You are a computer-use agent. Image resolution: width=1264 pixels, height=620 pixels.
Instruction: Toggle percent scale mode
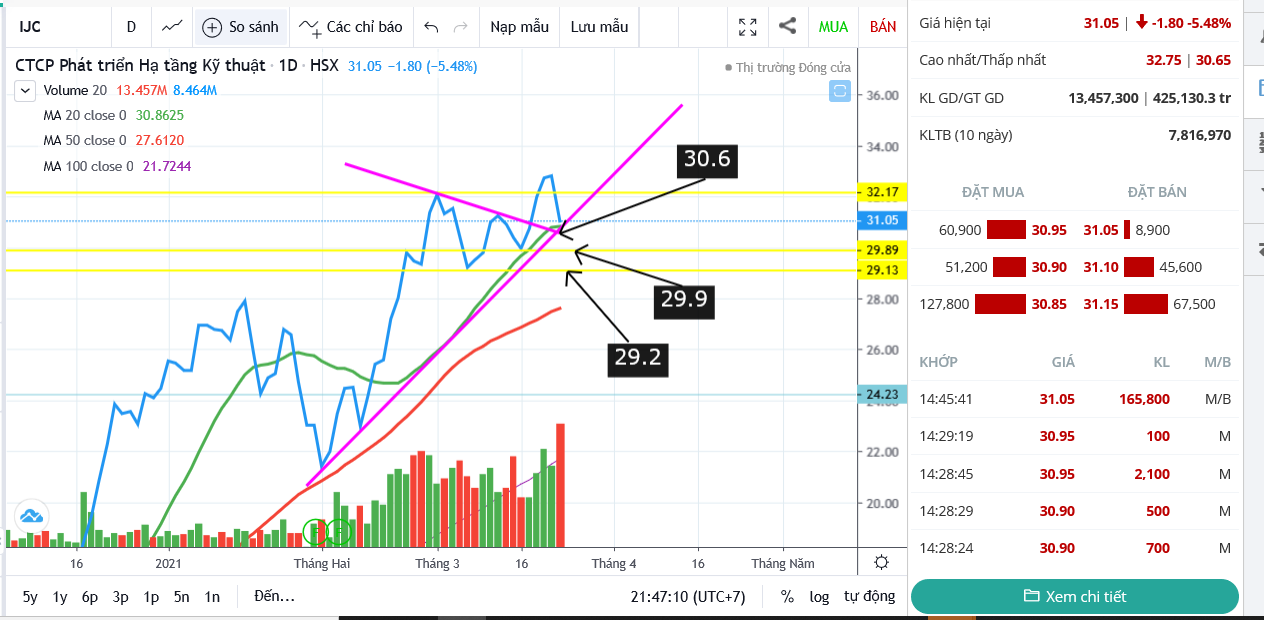[787, 597]
